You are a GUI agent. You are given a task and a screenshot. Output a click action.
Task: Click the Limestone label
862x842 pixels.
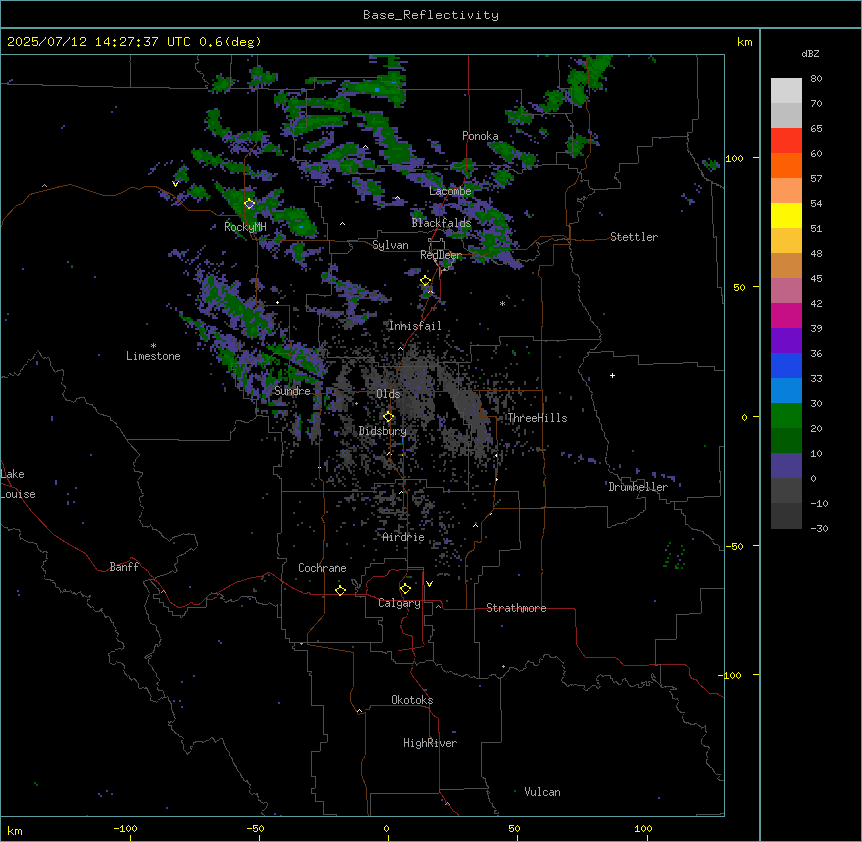(153, 356)
